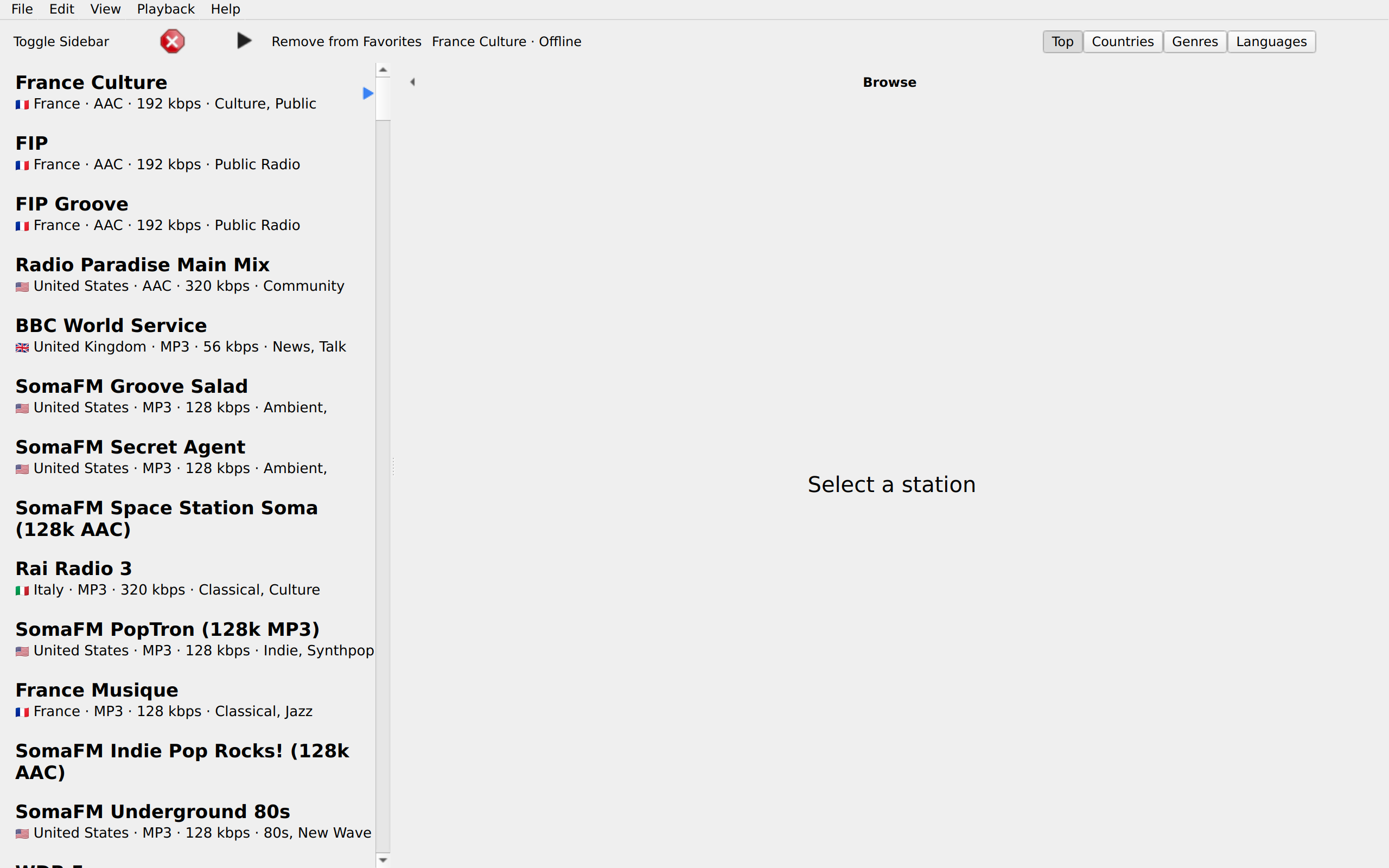Select the FIP station row
Screen dimensions: 1389x868
pyautogui.click(x=188, y=154)
